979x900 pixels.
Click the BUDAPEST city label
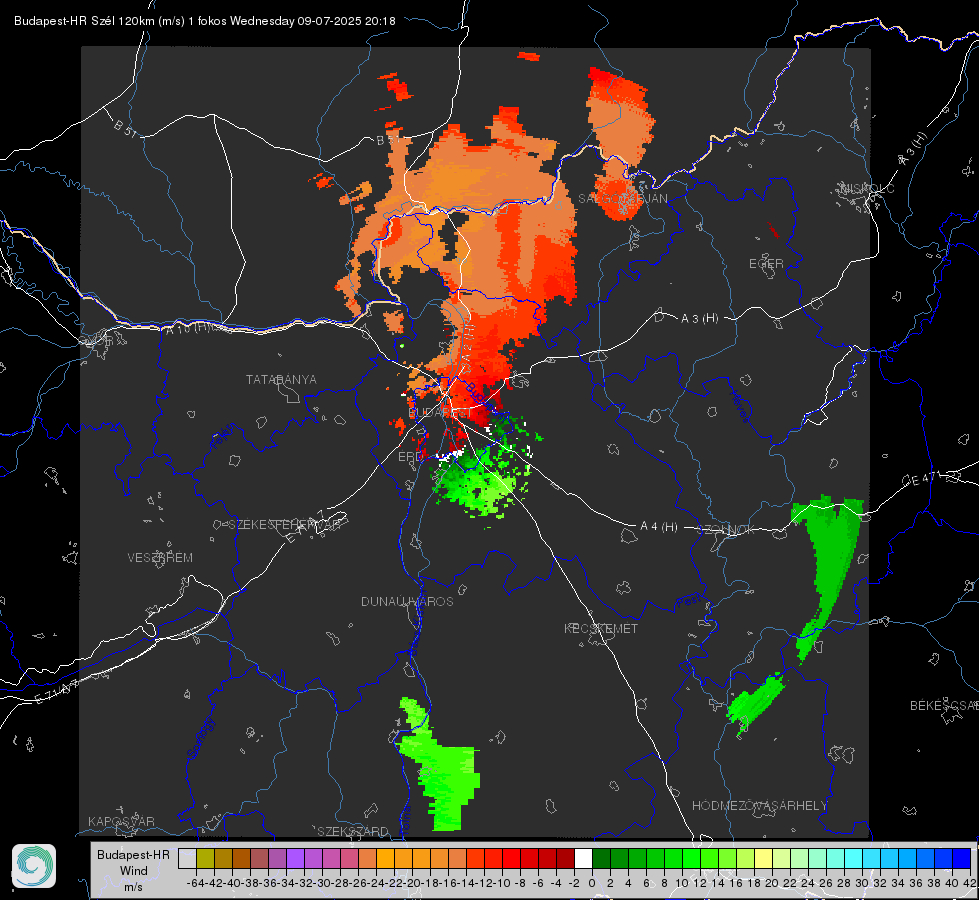tap(440, 413)
